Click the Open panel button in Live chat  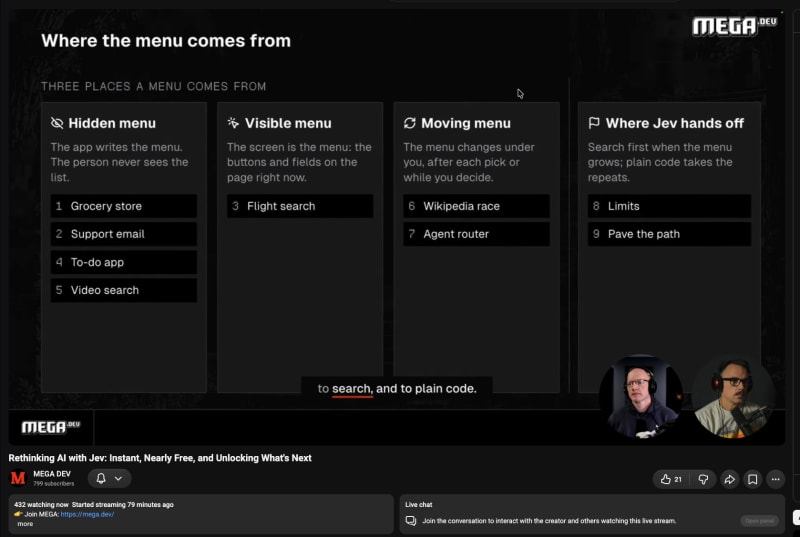759,521
